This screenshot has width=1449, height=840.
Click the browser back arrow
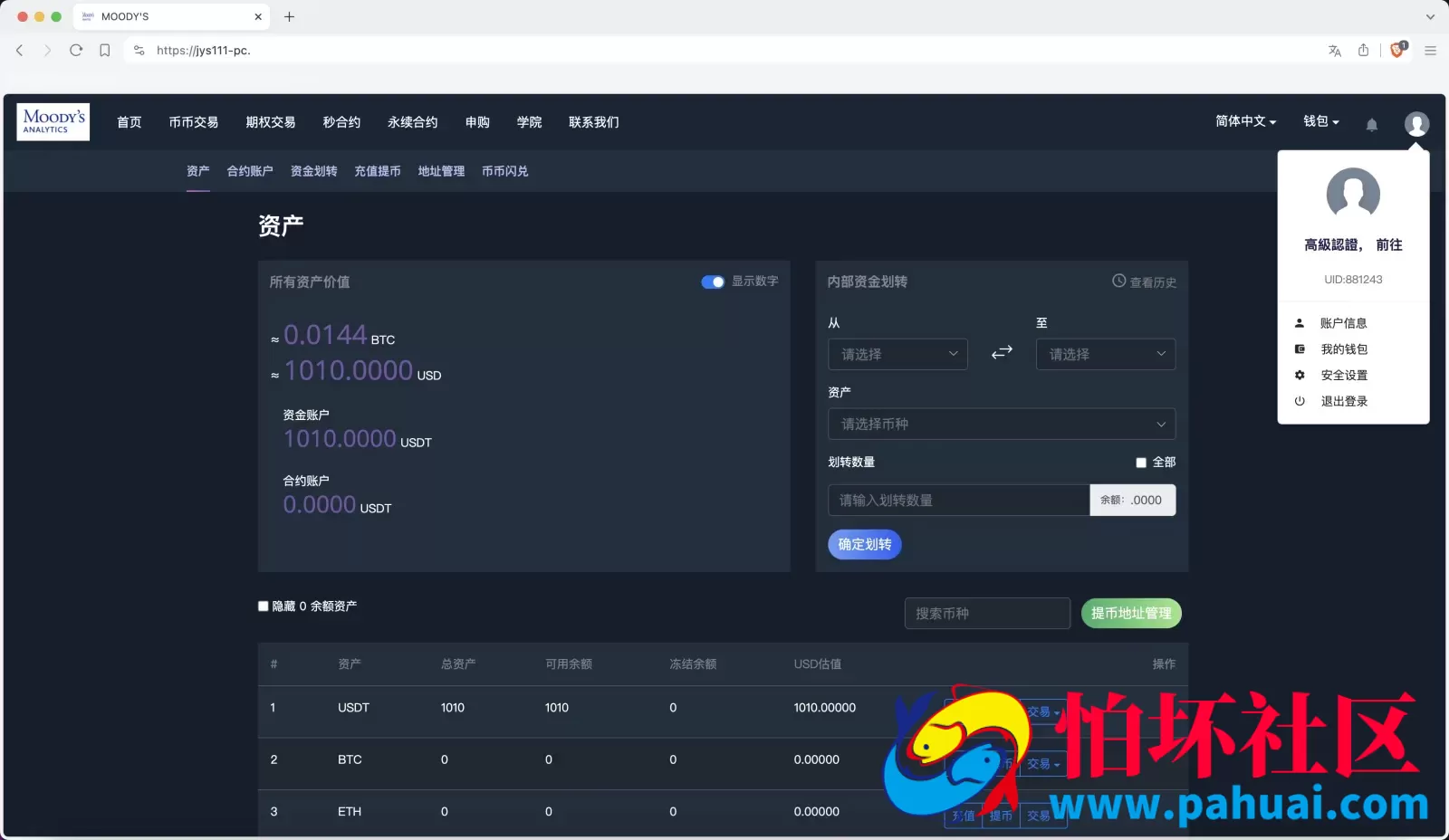pos(20,51)
